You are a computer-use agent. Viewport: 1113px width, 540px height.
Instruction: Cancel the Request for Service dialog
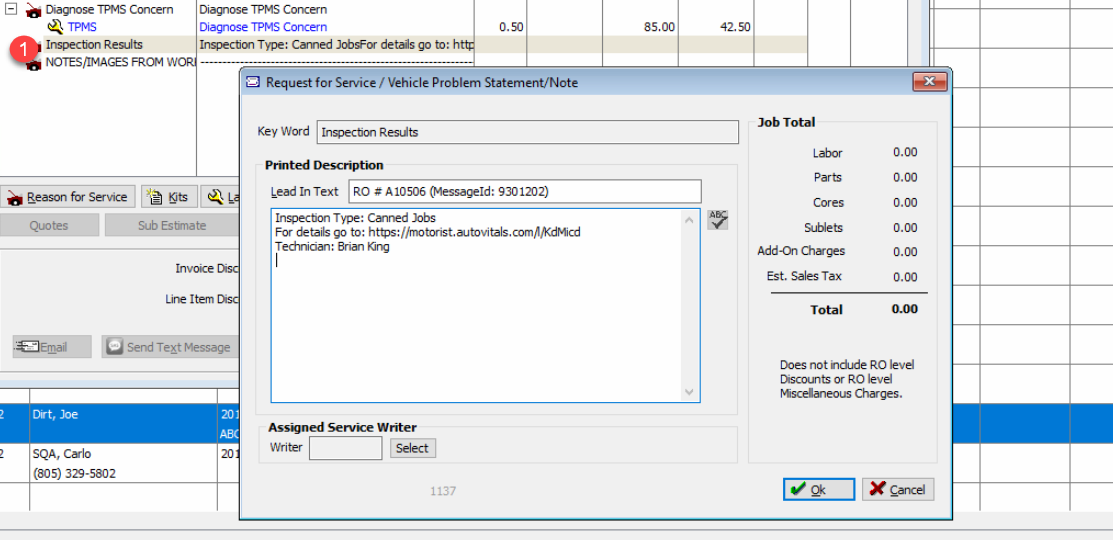[x=898, y=490]
